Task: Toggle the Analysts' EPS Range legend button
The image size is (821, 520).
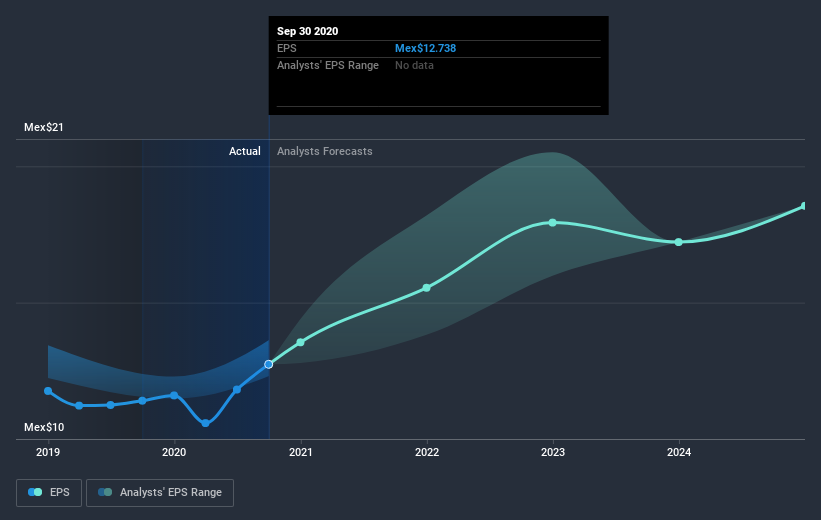Action: click(x=160, y=493)
